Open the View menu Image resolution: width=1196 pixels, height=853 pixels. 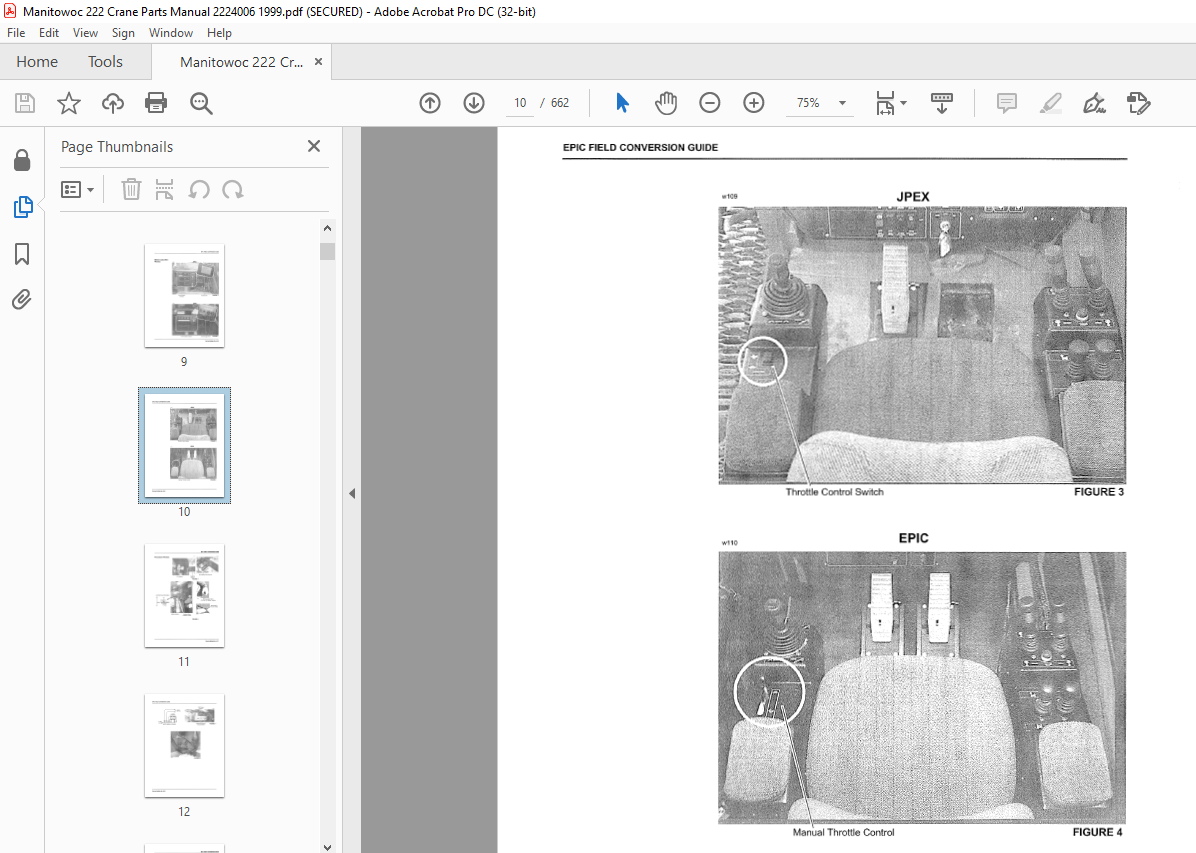click(x=85, y=33)
